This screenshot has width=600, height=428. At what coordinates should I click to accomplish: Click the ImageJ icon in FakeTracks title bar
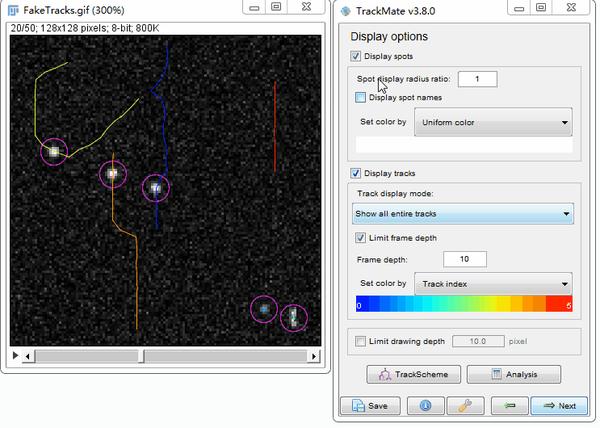[x=13, y=10]
